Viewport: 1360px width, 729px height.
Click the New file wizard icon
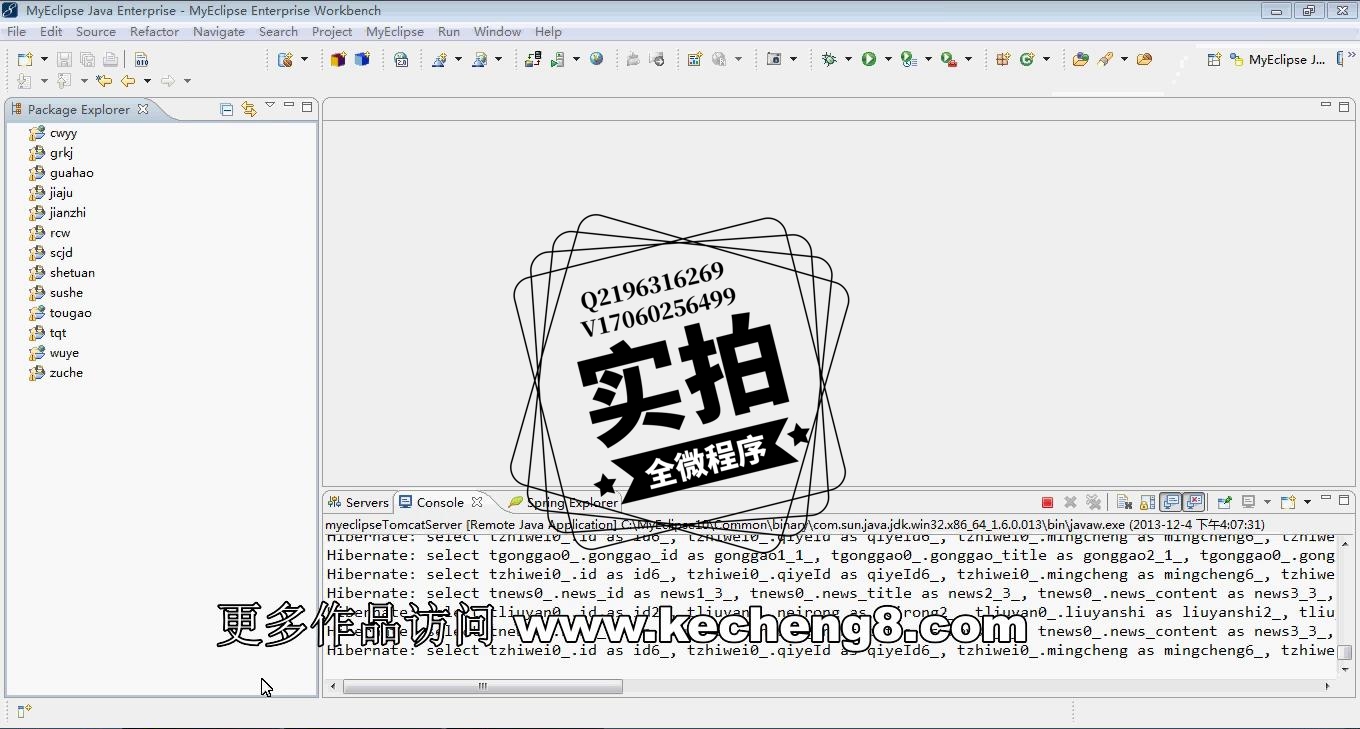coord(25,60)
